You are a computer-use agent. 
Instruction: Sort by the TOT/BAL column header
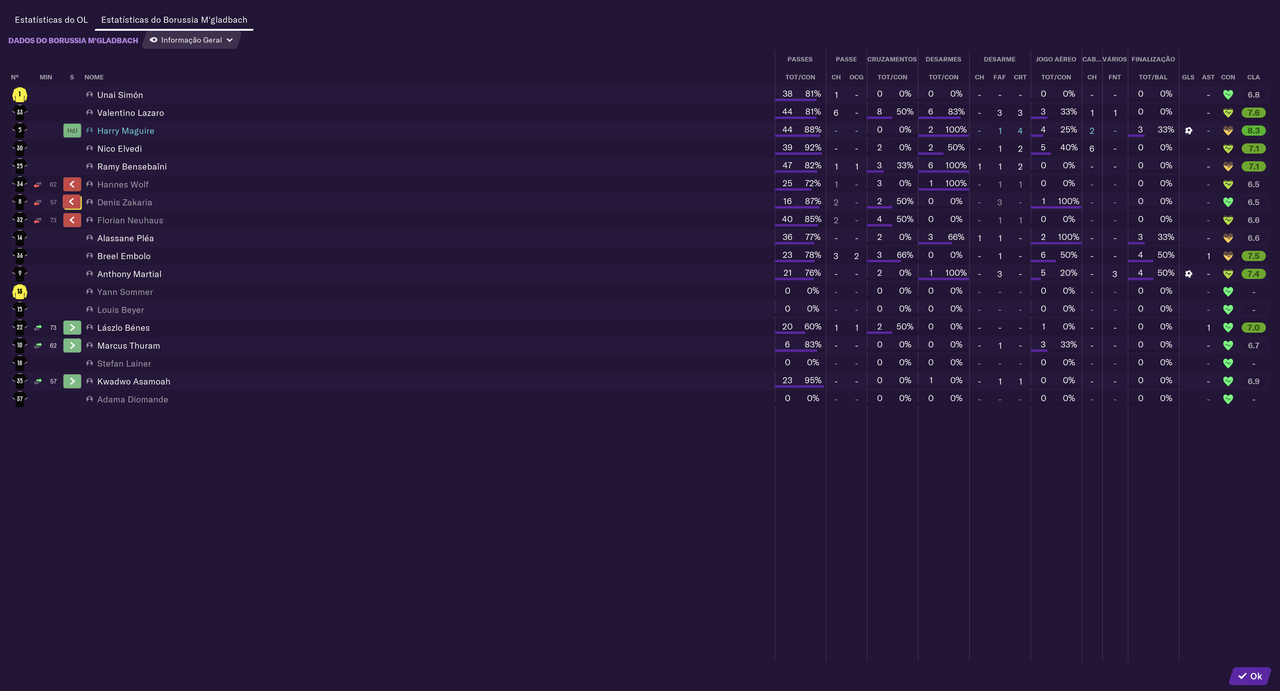point(1153,77)
